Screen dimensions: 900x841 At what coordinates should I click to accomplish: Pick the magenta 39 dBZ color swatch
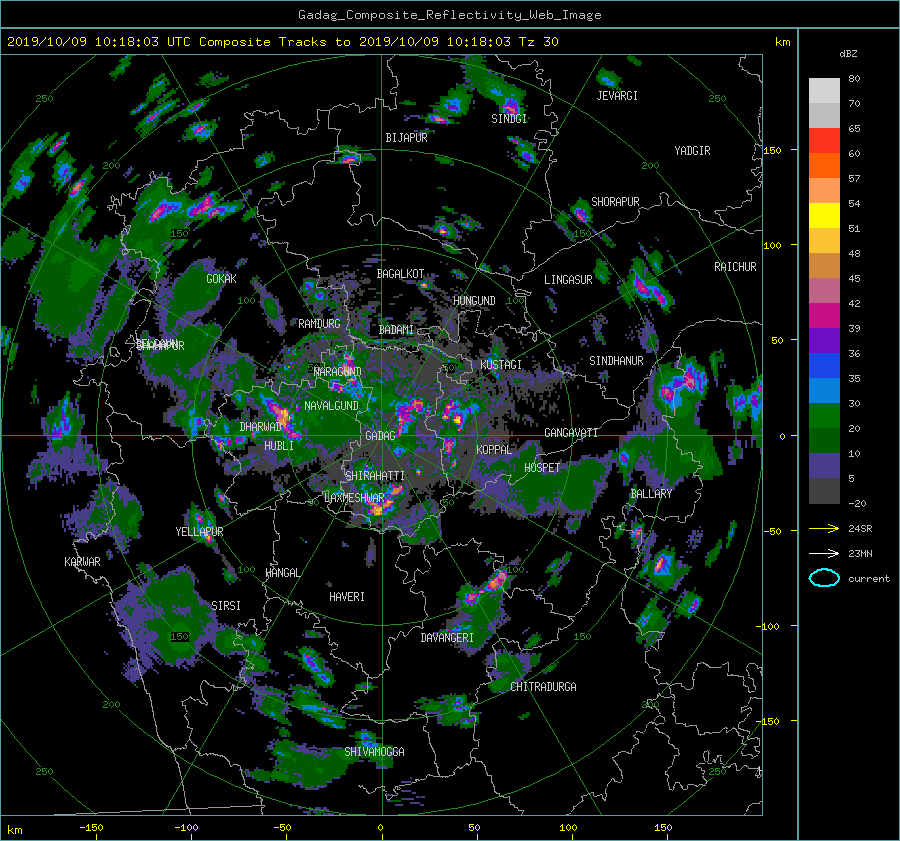click(824, 316)
